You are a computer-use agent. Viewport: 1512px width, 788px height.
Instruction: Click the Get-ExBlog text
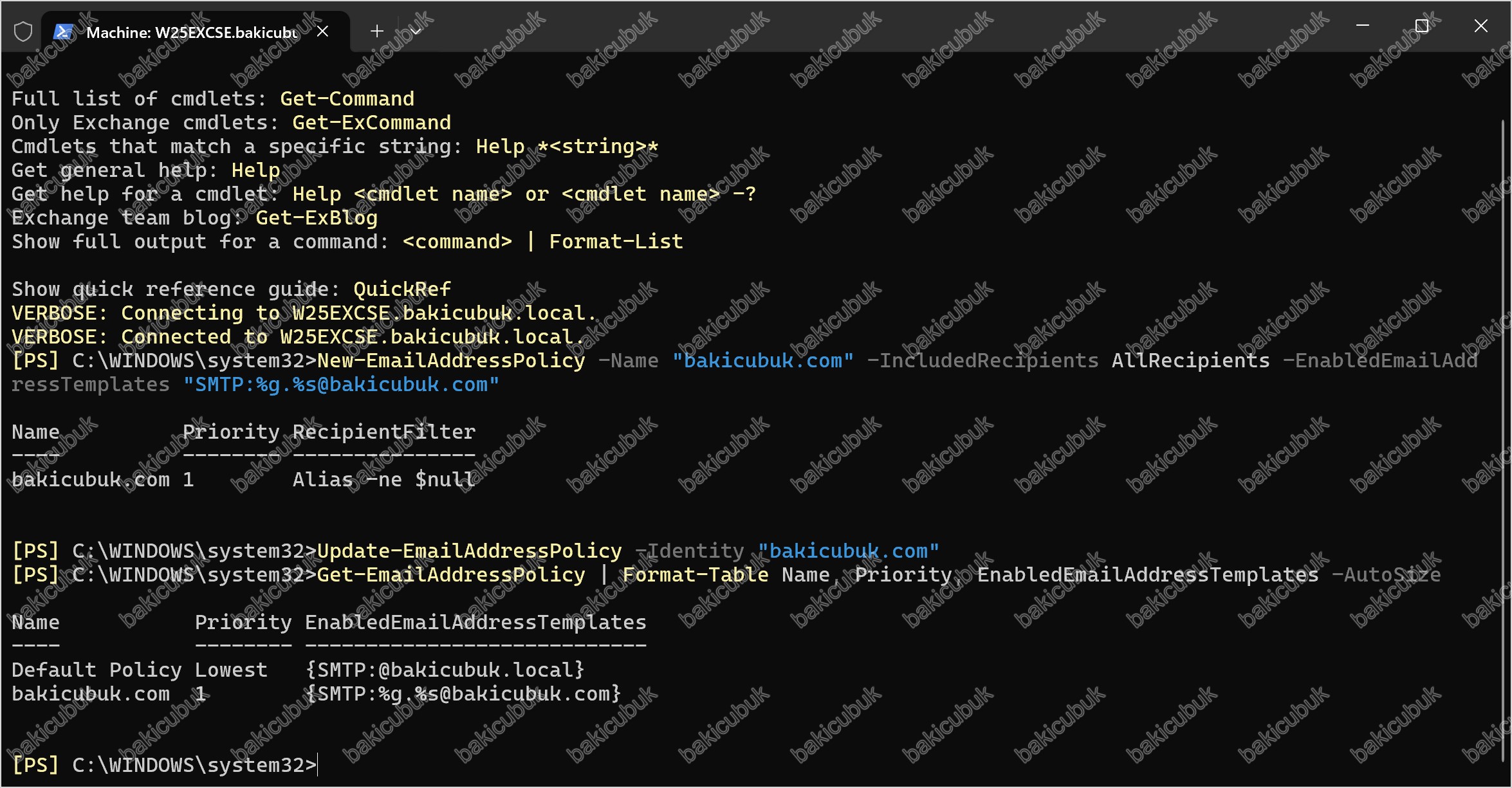tap(317, 218)
